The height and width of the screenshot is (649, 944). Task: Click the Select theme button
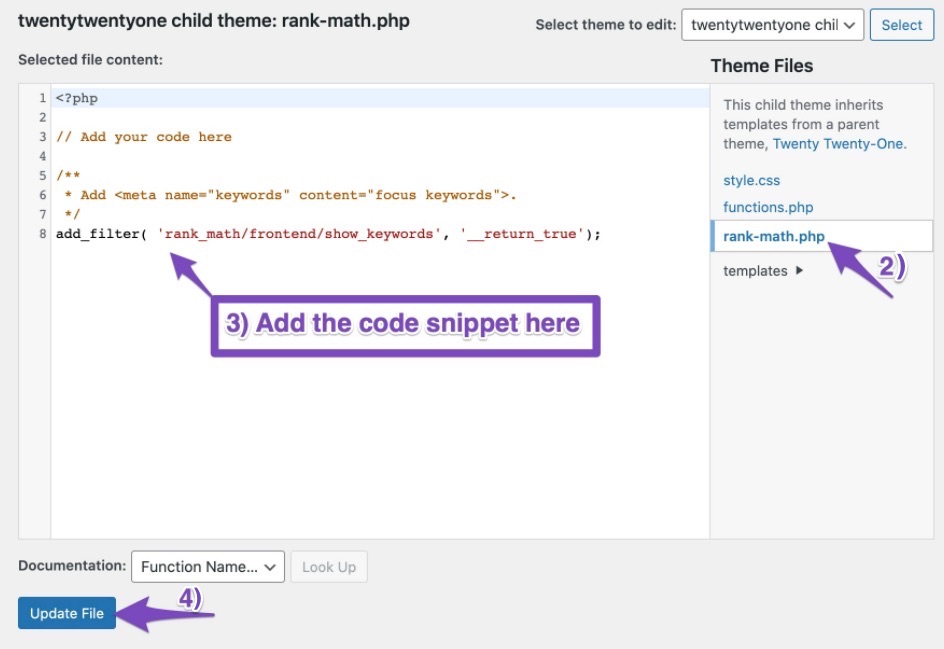click(x=901, y=25)
